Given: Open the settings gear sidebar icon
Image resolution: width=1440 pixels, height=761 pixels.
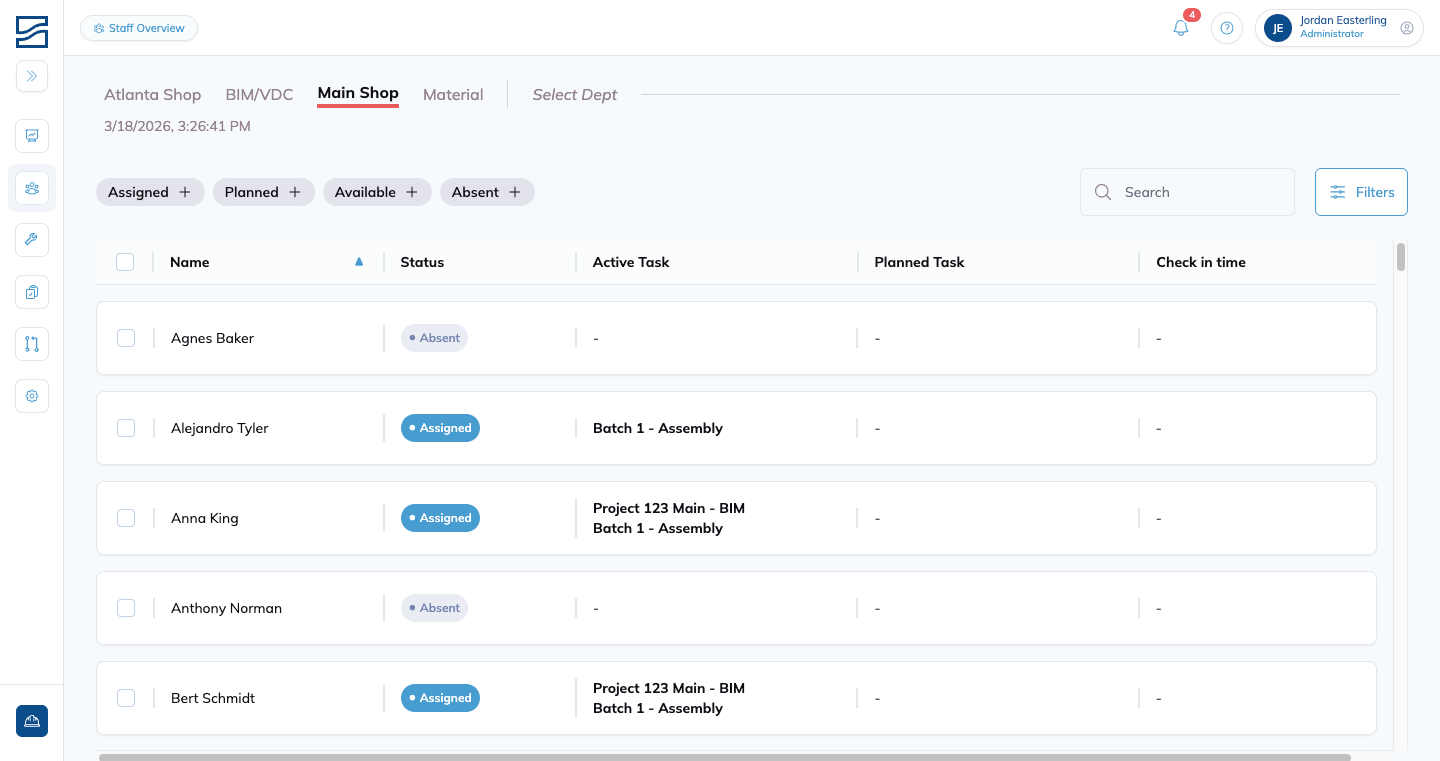Looking at the screenshot, I should coord(32,396).
